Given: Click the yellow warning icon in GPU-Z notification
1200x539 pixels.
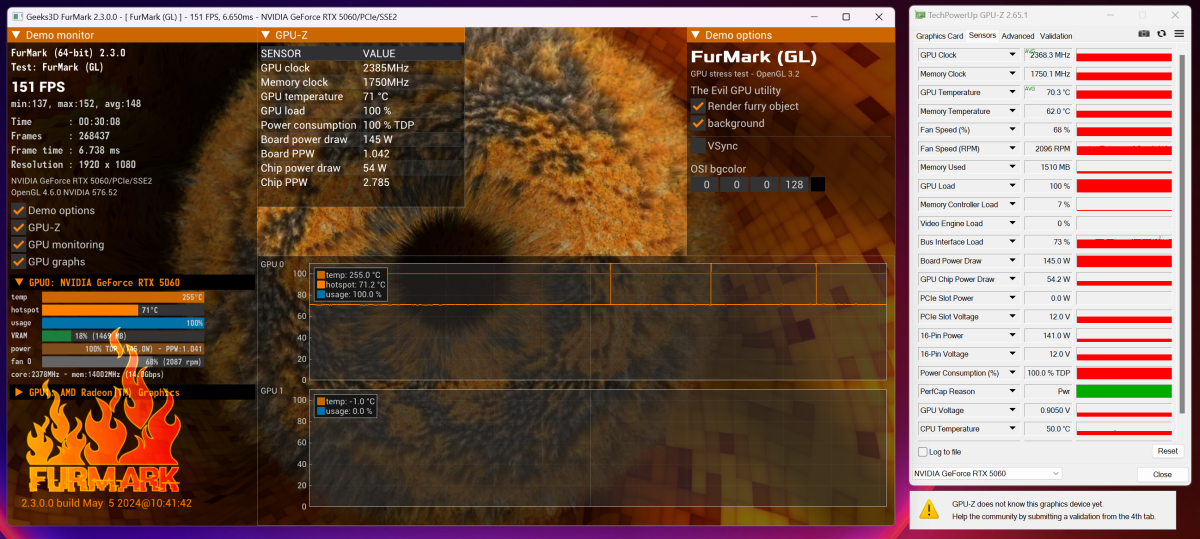Looking at the screenshot, I should 929,509.
